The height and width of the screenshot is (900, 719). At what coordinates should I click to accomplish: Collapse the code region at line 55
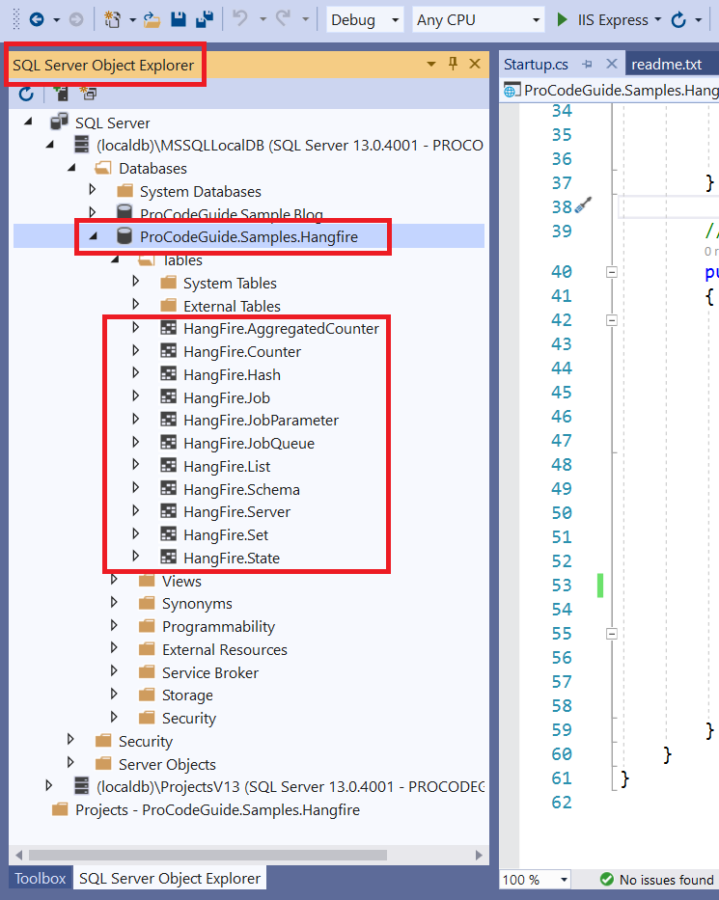(612, 634)
